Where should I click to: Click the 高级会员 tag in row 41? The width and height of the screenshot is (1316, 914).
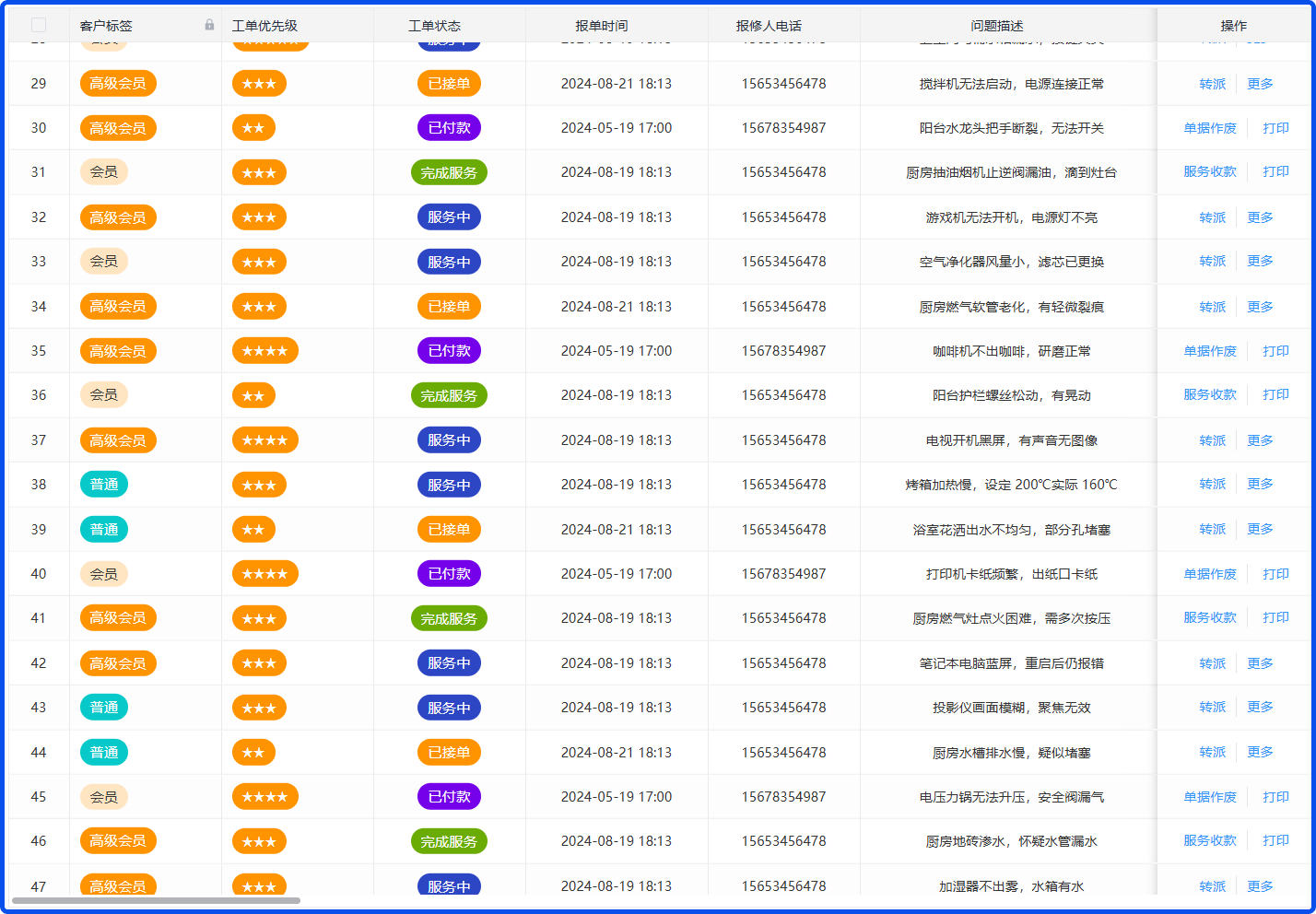click(118, 618)
